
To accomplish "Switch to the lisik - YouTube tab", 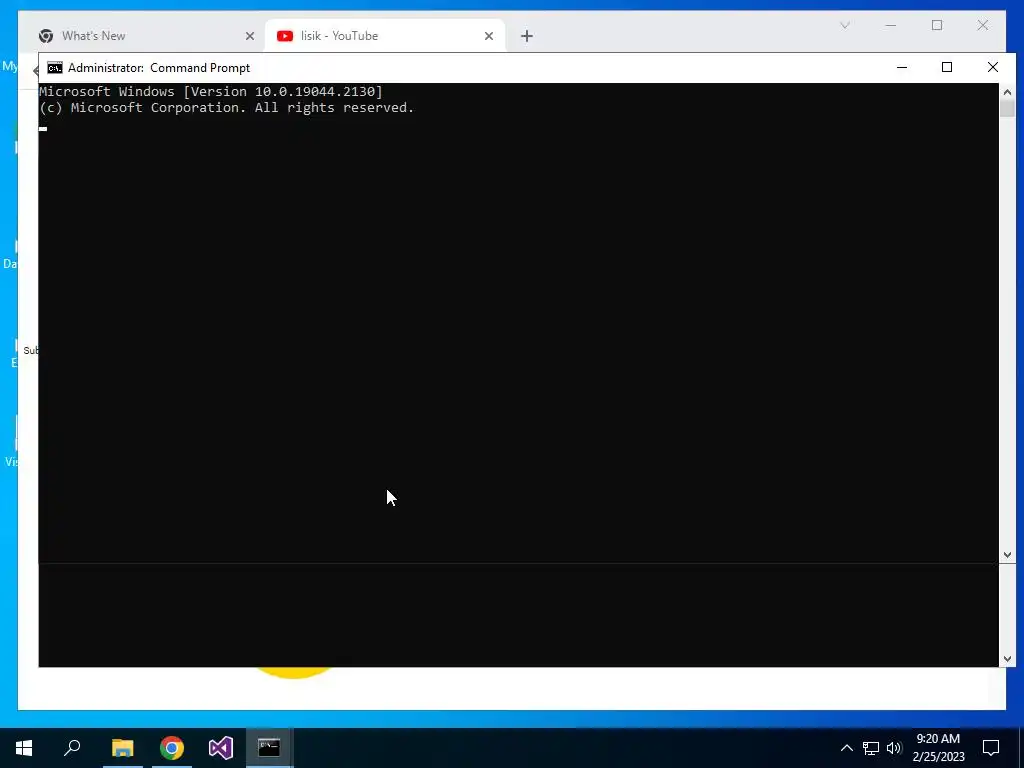I will pos(385,36).
